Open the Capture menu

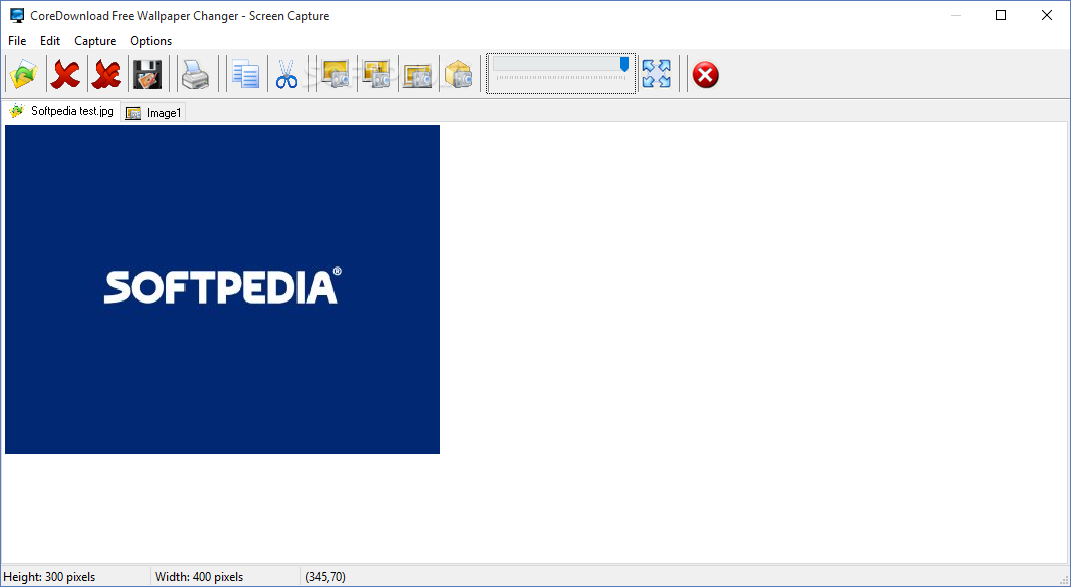(95, 41)
